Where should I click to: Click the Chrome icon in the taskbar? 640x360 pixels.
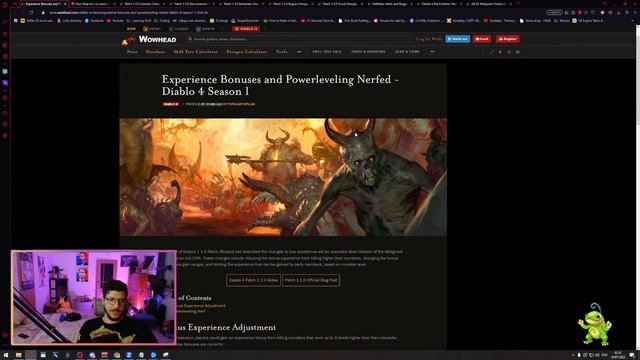click(116, 355)
